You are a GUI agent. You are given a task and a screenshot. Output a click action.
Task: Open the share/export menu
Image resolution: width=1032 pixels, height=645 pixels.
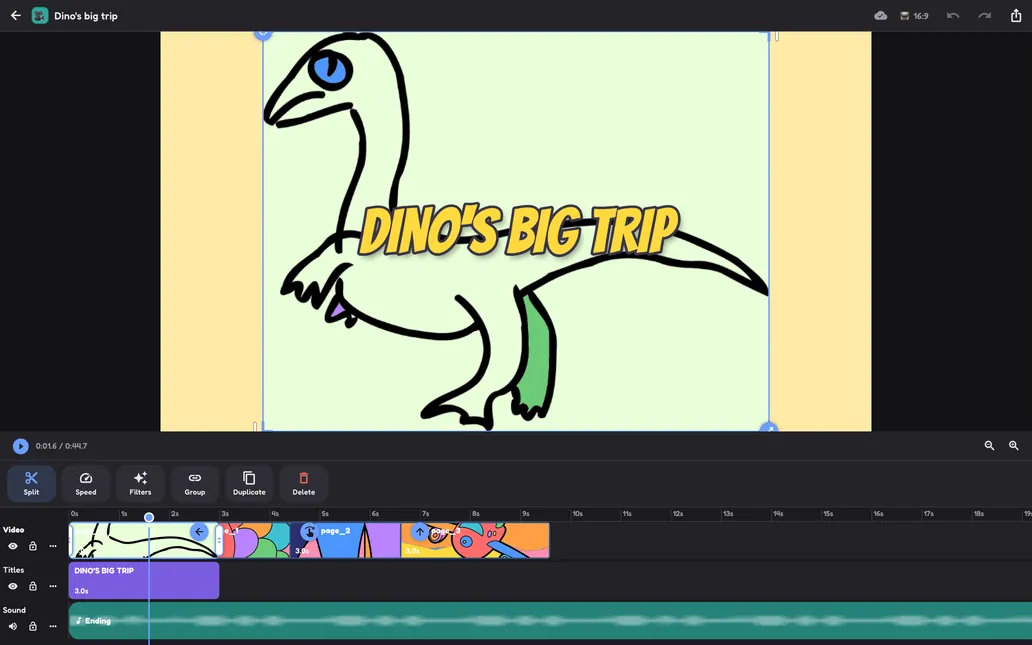pos(1016,15)
